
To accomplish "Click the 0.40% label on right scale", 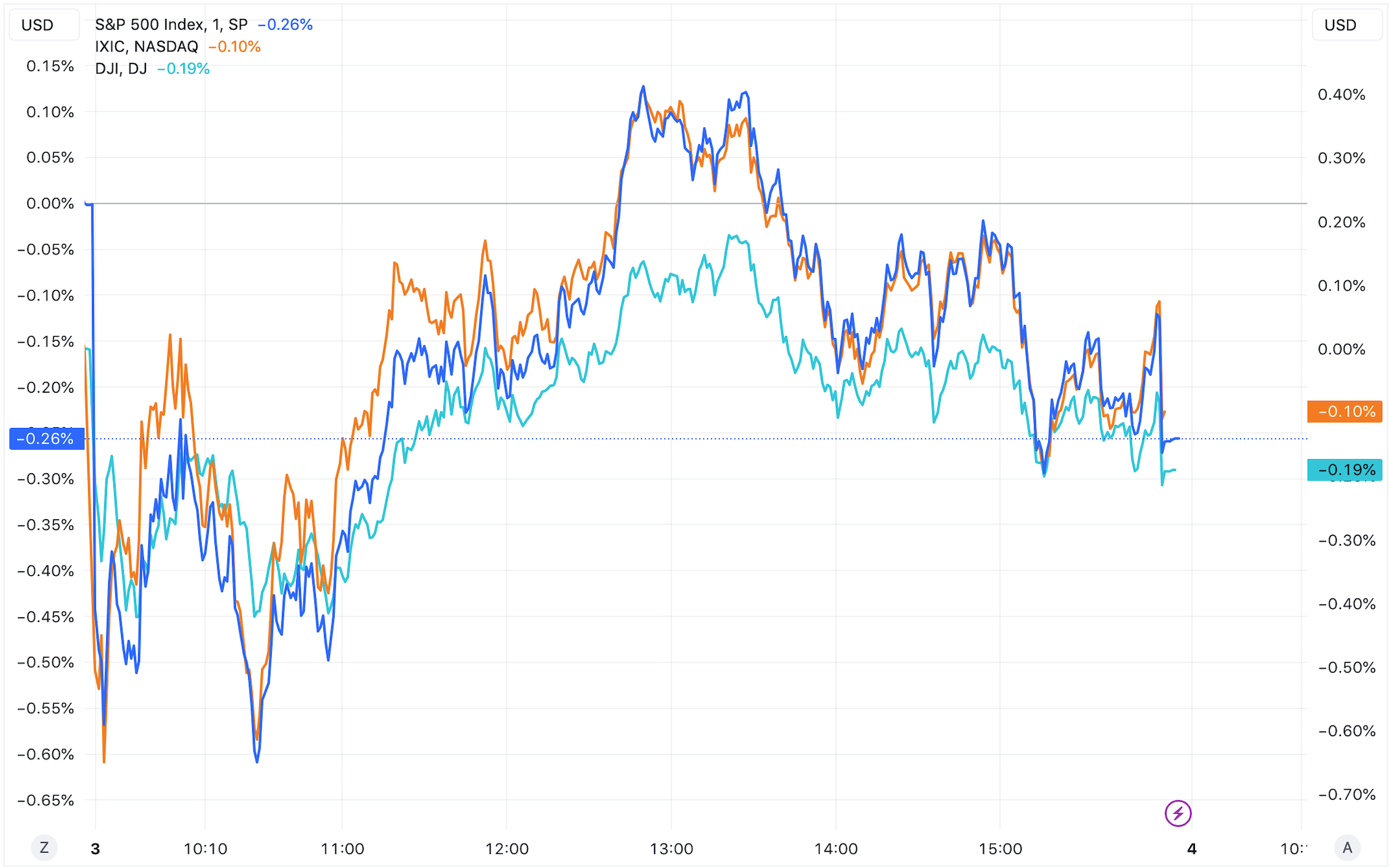I will point(1342,95).
